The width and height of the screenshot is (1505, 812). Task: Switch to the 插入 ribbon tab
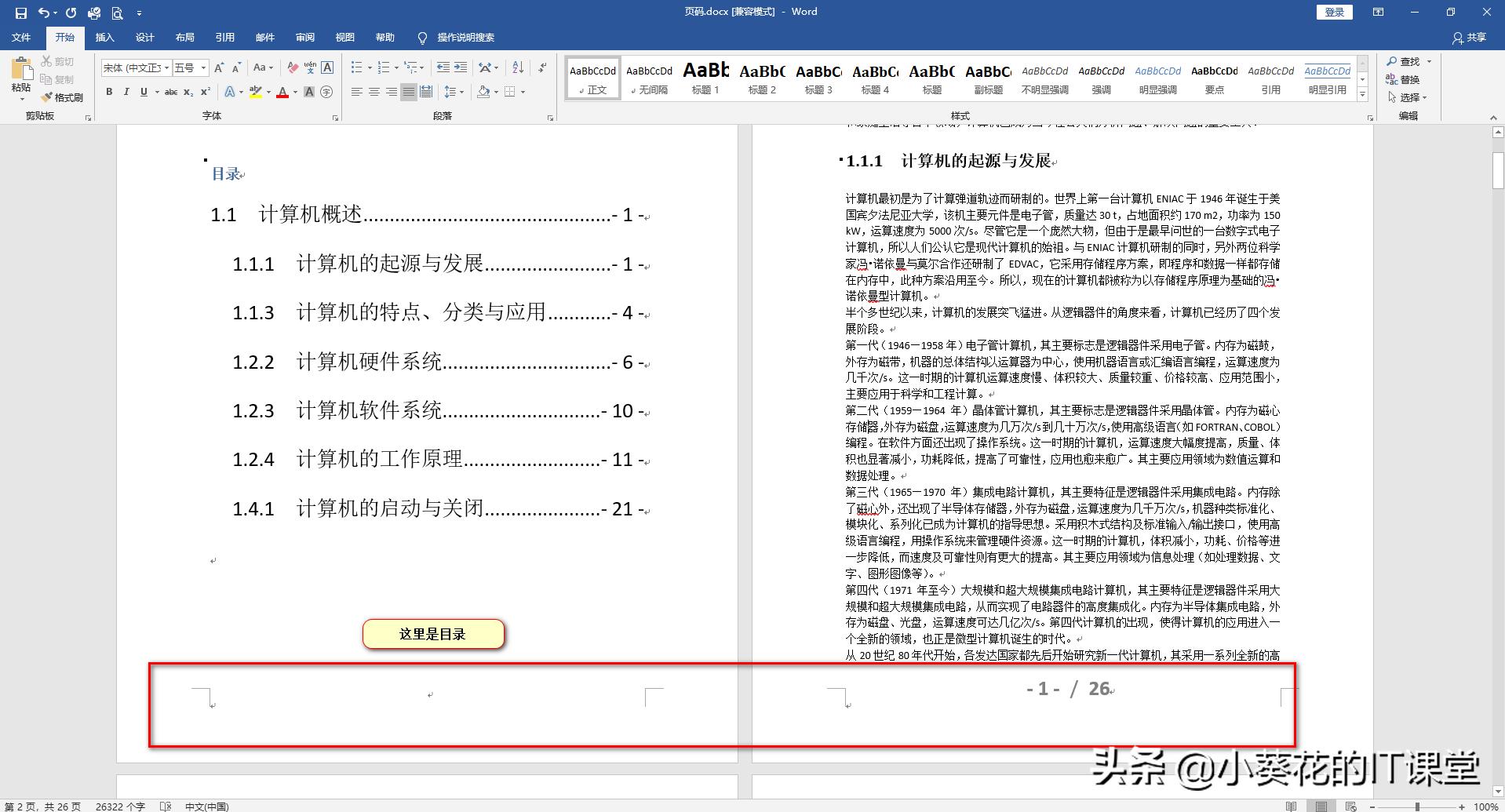[x=105, y=38]
